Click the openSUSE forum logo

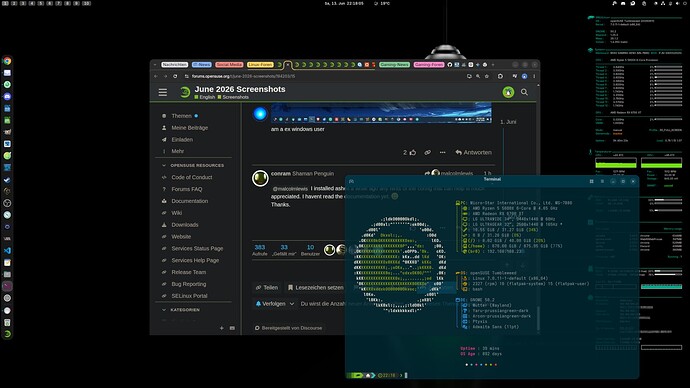[185, 92]
